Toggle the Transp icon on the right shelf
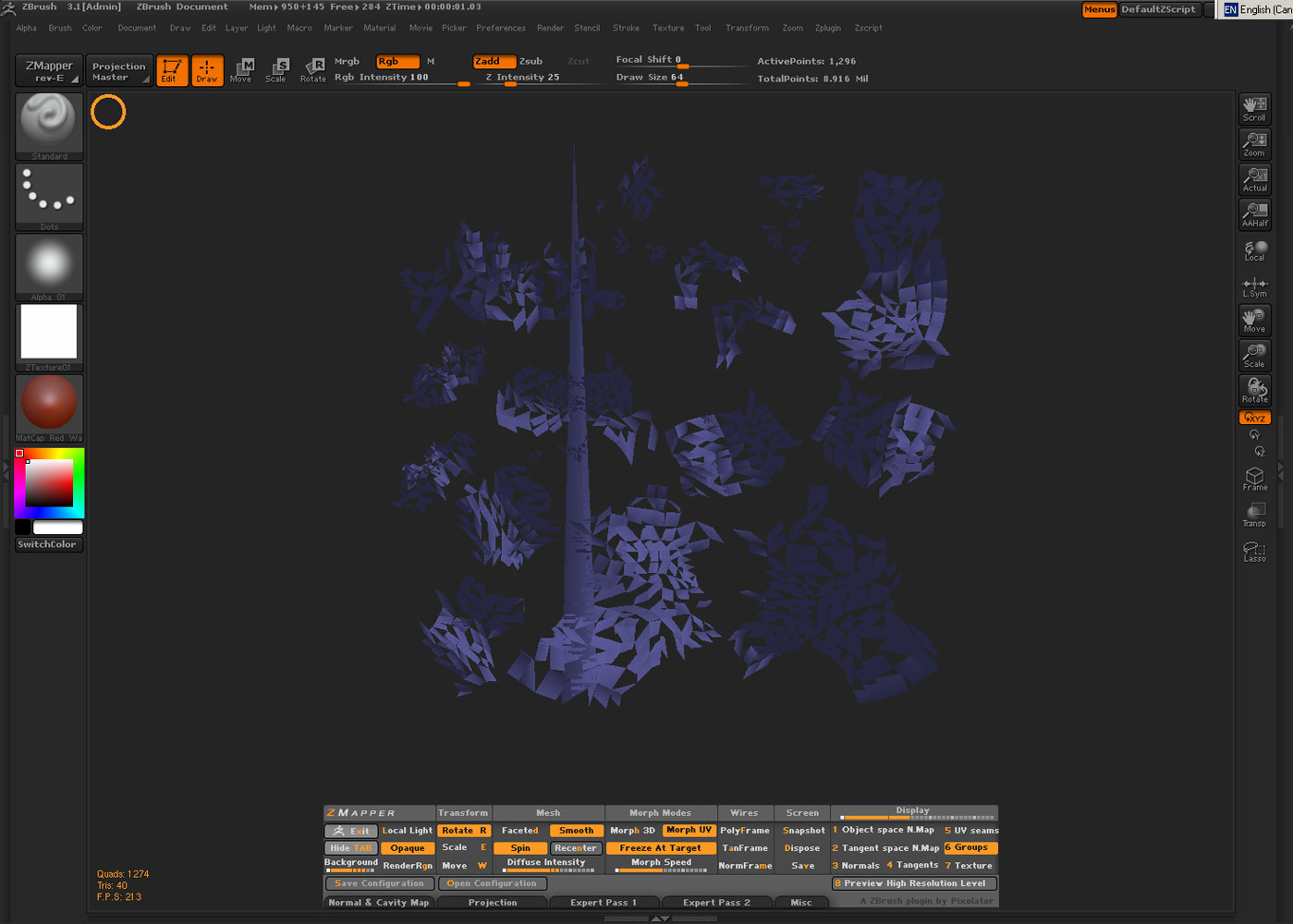This screenshot has width=1293, height=924. 1254,515
